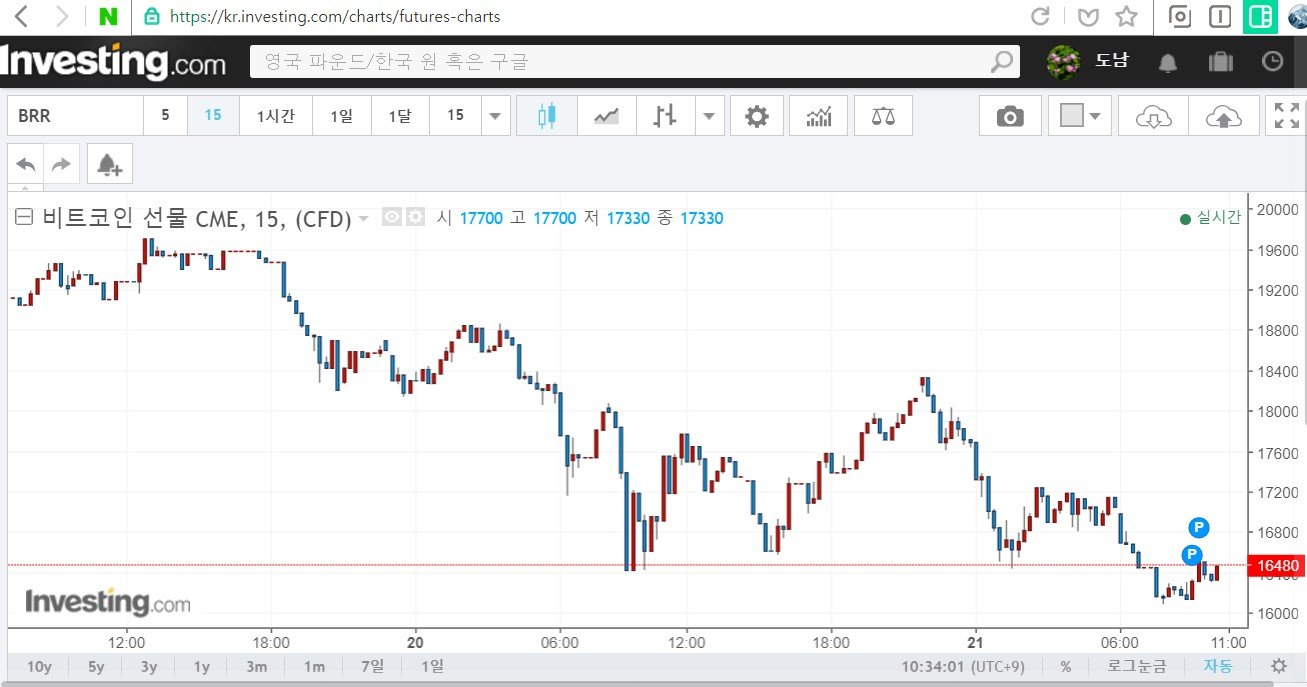Add a price alert with bell icon

tap(110, 163)
